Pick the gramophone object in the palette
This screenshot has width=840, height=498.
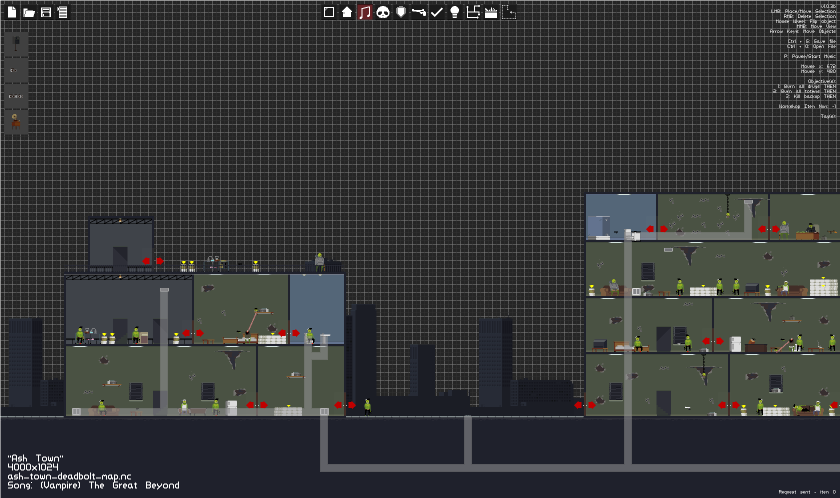(16, 122)
